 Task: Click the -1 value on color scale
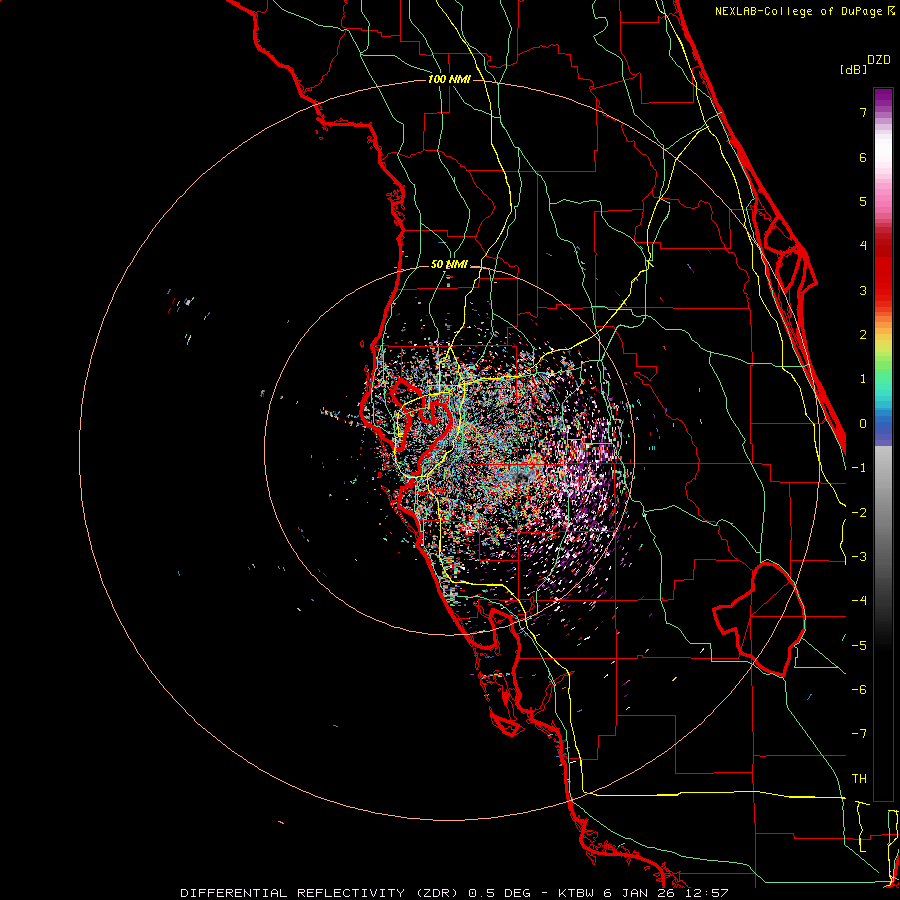(859, 468)
